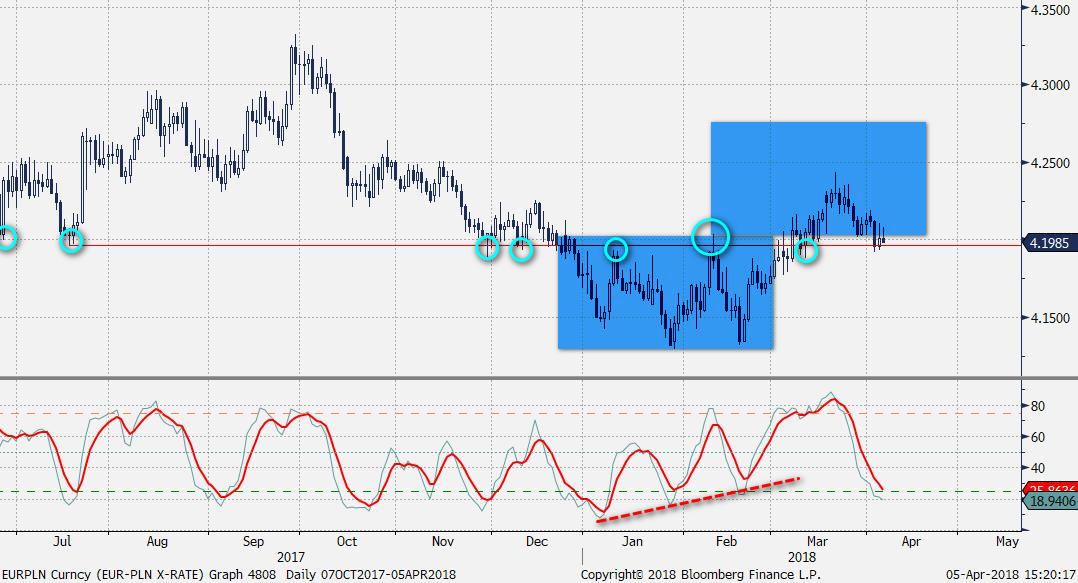Screen dimensions: 1078x583
Task: Select the lower blue rectangle over January candles
Action: pyautogui.click(x=666, y=293)
